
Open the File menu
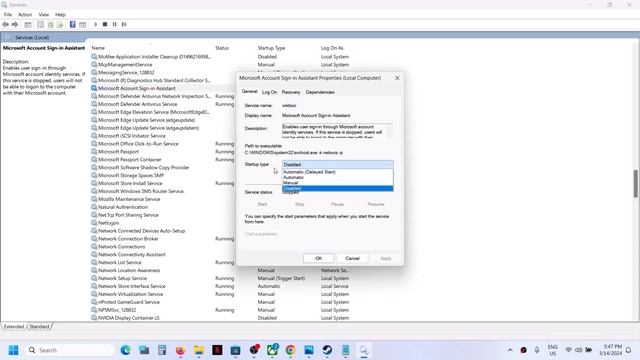pos(8,15)
